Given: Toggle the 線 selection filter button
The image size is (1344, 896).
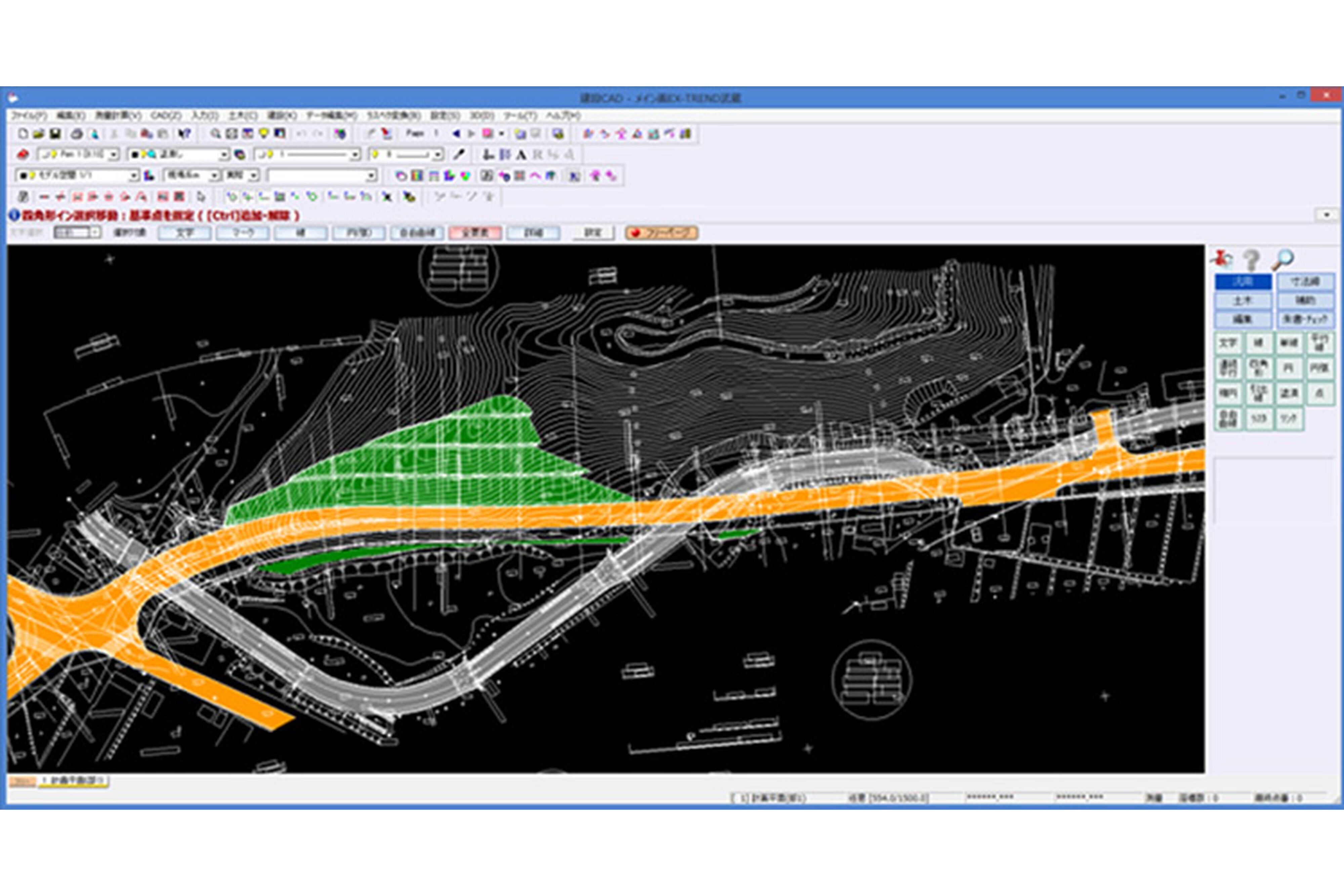Looking at the screenshot, I should pyautogui.click(x=301, y=233).
